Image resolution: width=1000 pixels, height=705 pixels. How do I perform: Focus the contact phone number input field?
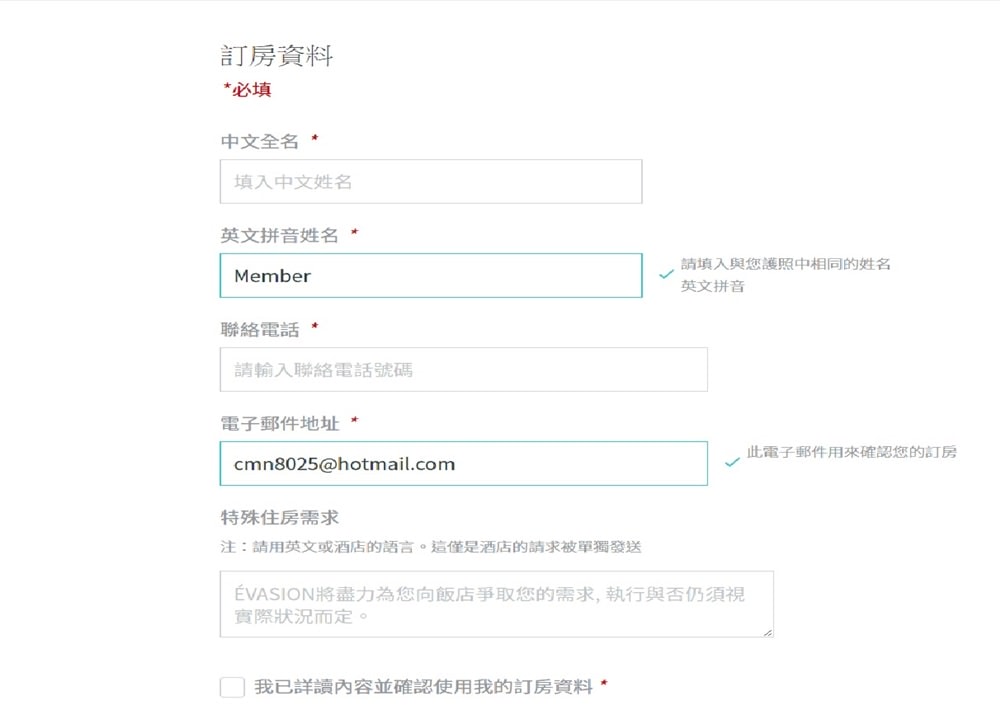[463, 370]
